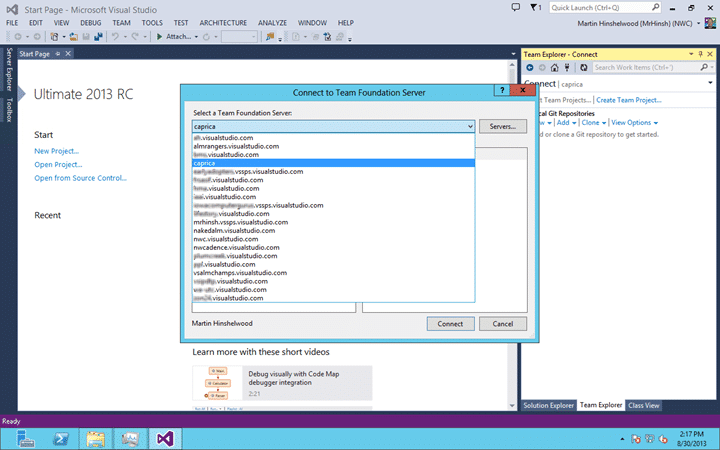Open the Toolbox side tab
The image size is (720, 450).
tap(9, 110)
